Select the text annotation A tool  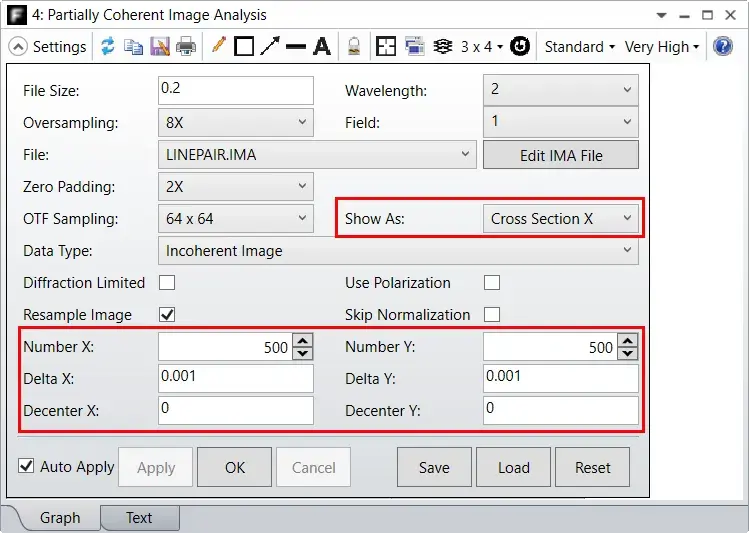point(322,47)
